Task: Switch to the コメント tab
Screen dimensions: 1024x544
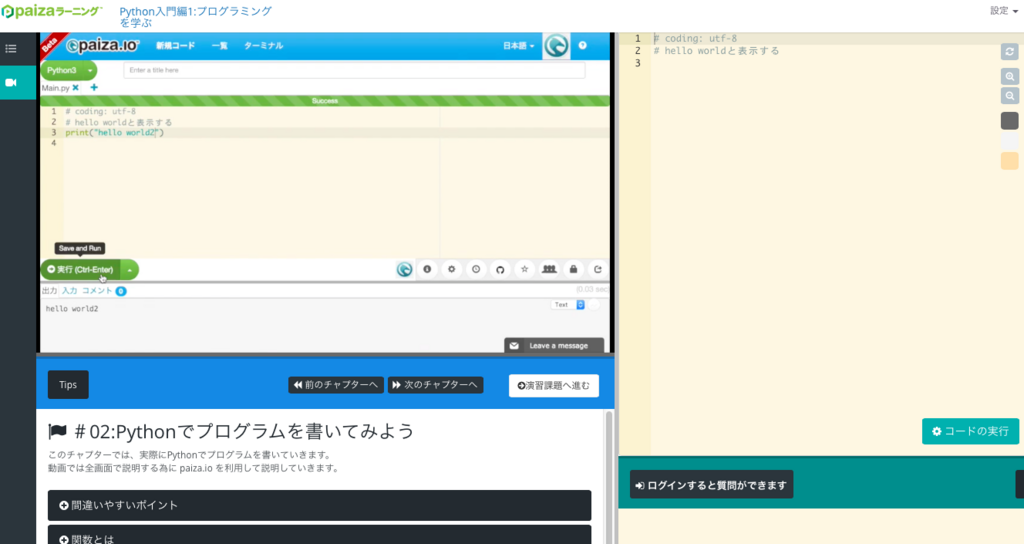Action: point(97,291)
